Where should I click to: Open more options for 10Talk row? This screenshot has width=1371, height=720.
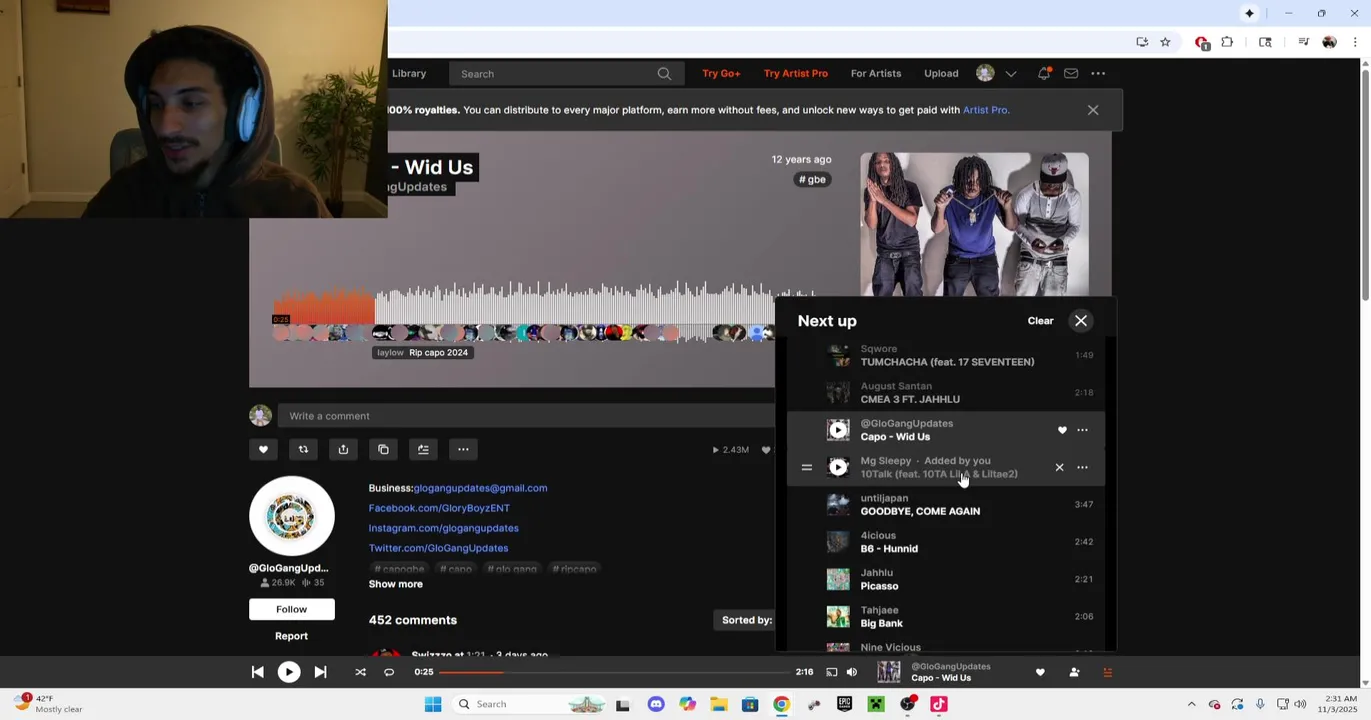pyautogui.click(x=1082, y=467)
